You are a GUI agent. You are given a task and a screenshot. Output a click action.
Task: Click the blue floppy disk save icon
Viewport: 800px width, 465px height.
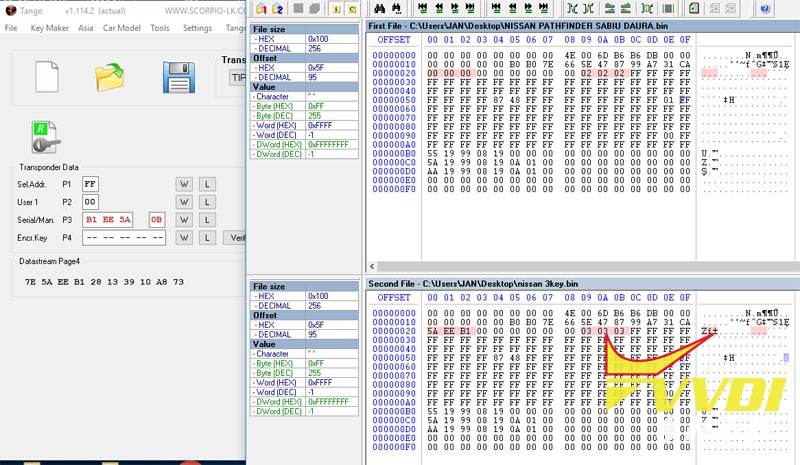click(179, 77)
